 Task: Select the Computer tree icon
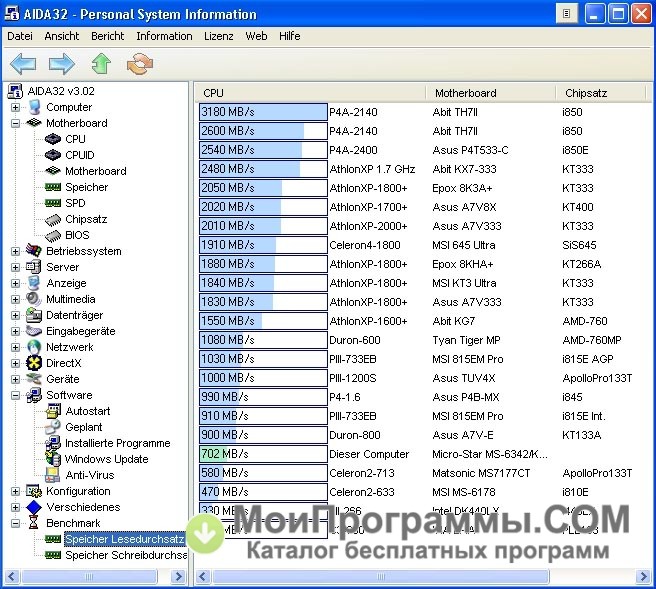click(x=34, y=107)
